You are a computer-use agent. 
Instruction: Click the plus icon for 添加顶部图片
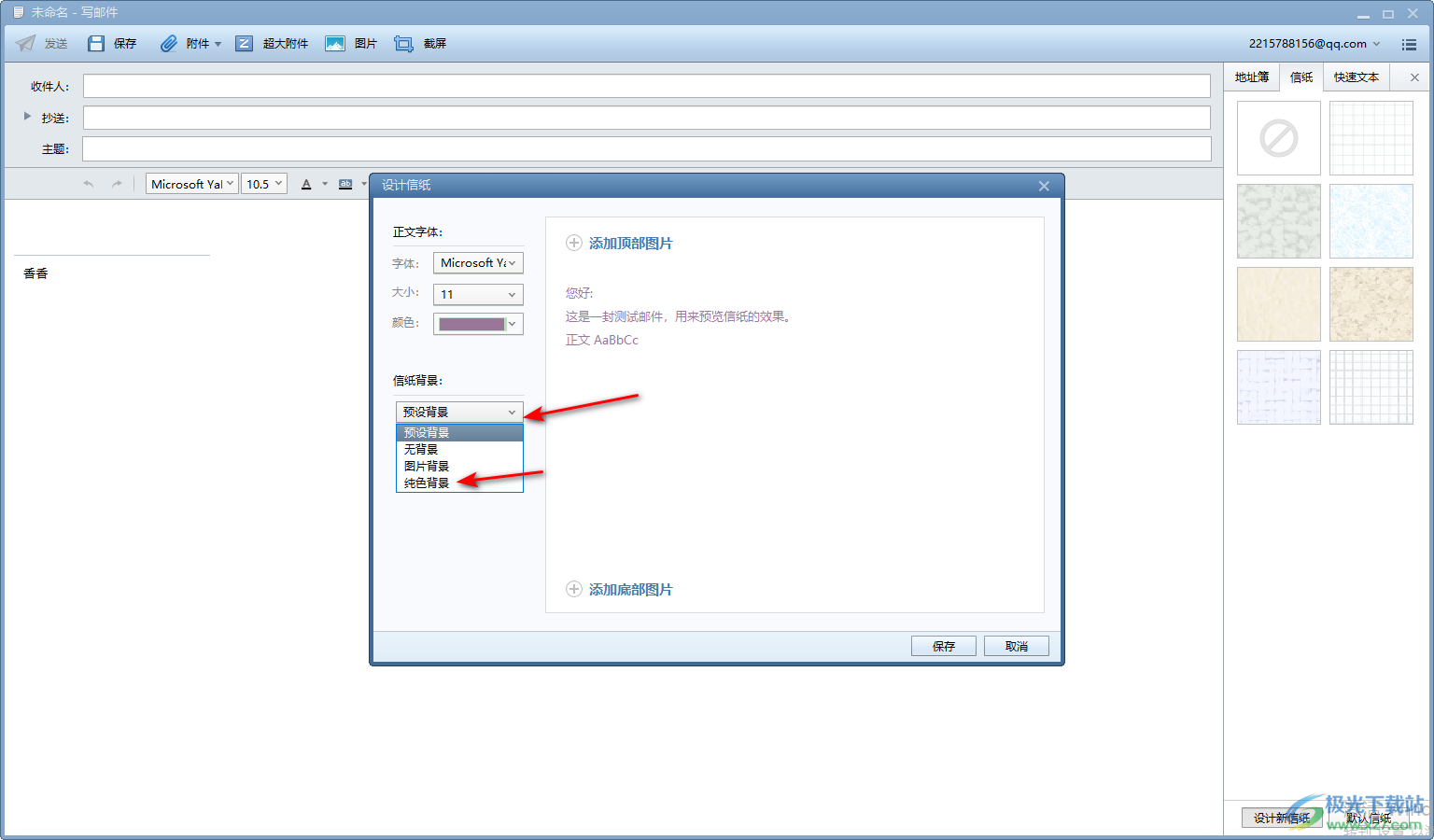(x=574, y=243)
